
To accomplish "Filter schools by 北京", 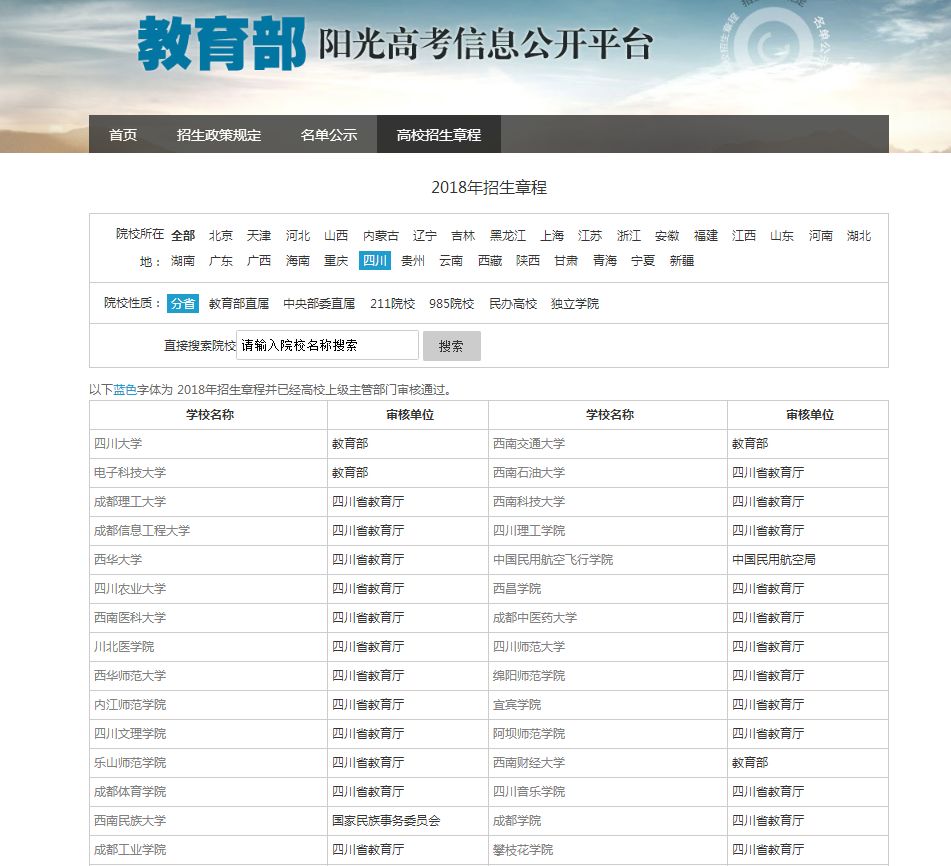I will tap(221, 235).
